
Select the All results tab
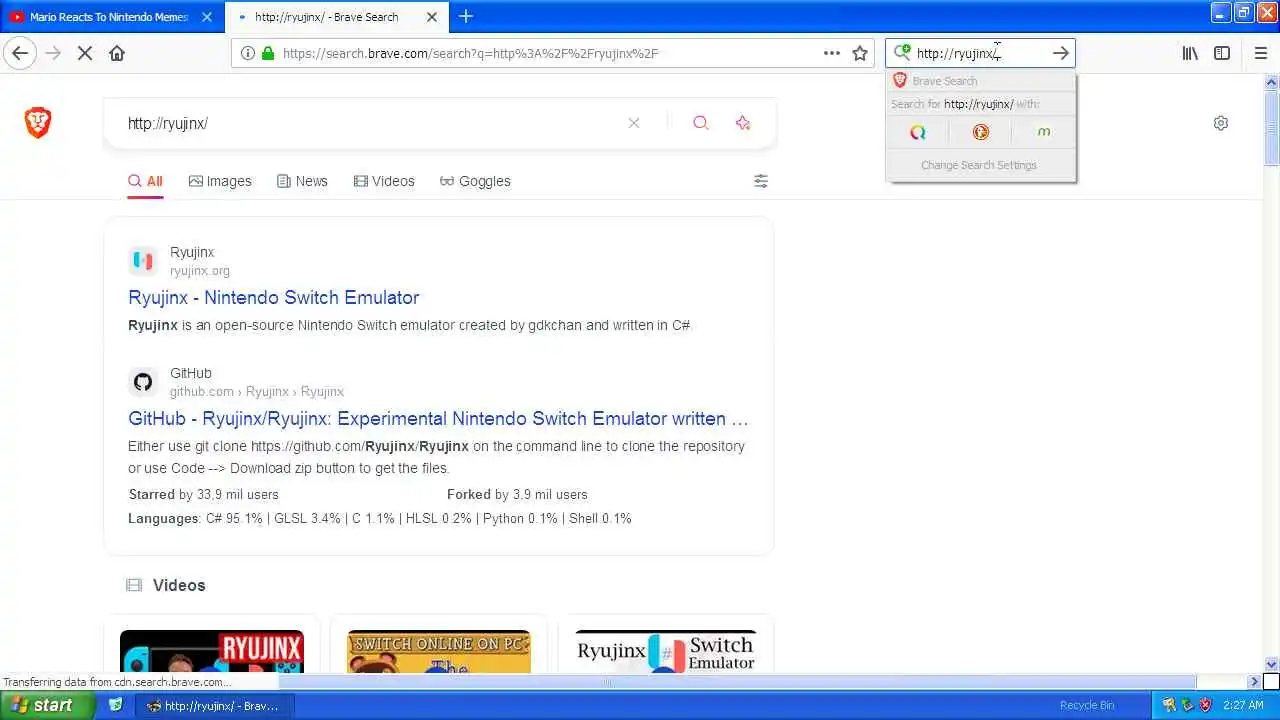point(145,181)
